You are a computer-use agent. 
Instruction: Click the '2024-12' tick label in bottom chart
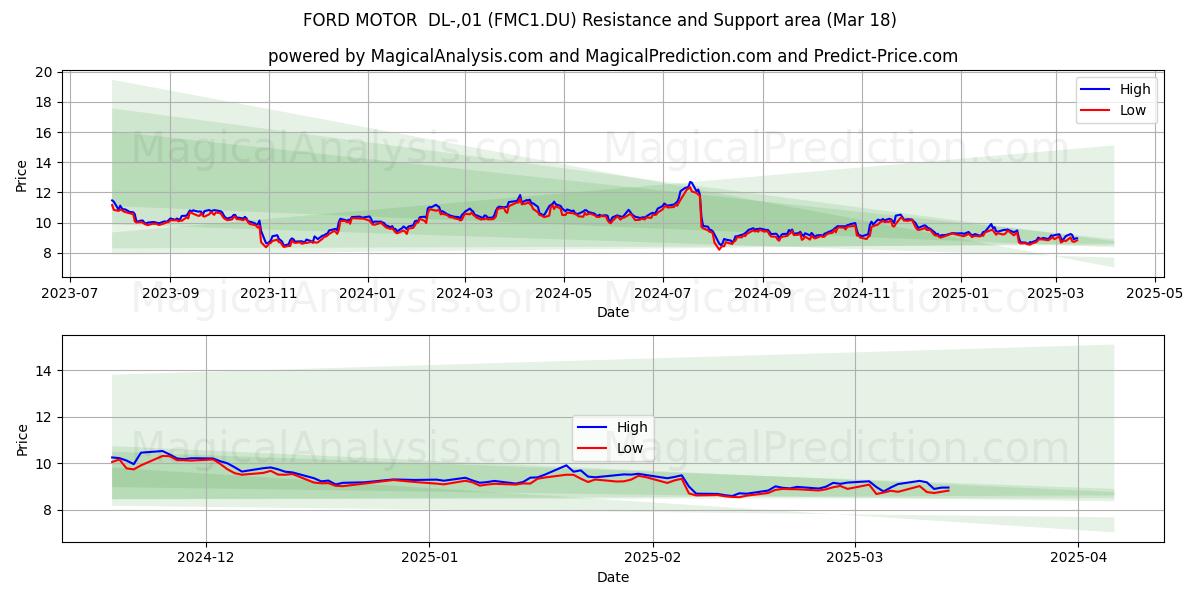(x=206, y=559)
